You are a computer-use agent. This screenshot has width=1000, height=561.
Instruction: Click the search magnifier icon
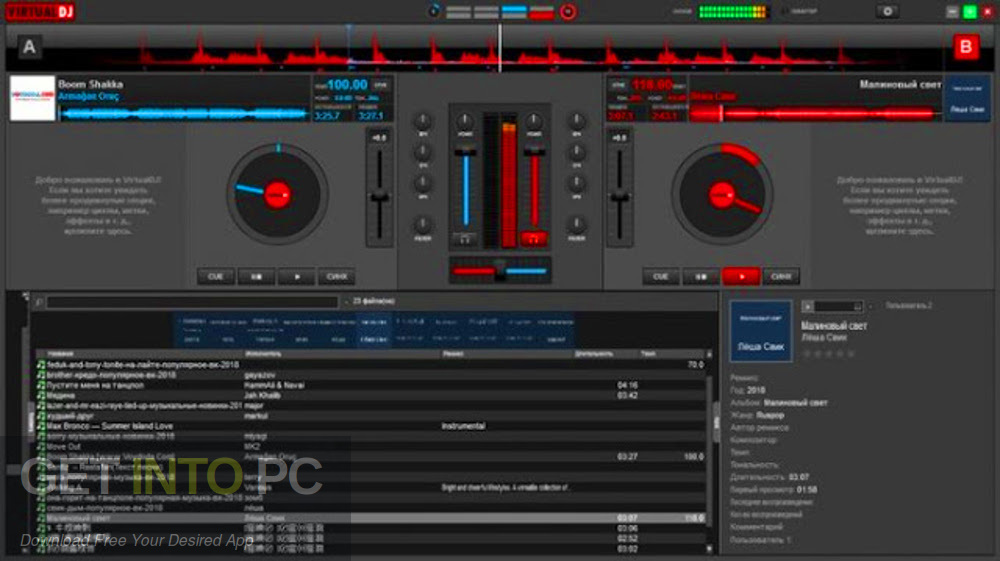(x=39, y=302)
